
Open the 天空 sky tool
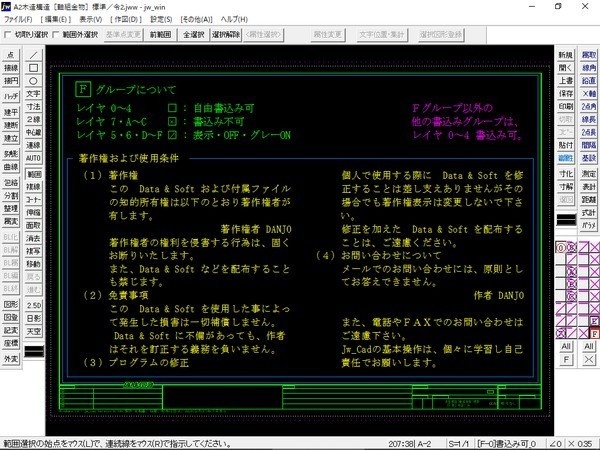pos(33,331)
